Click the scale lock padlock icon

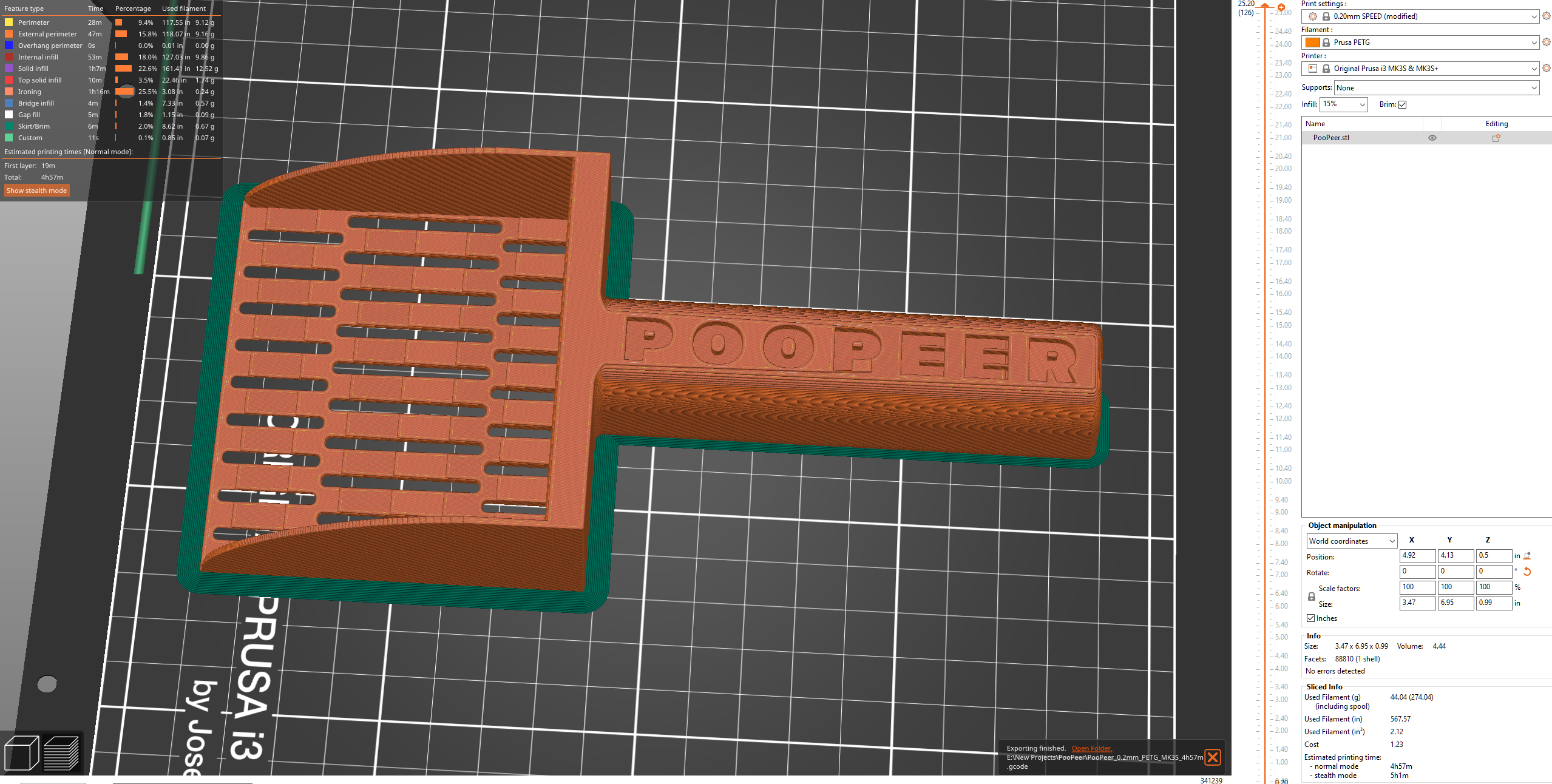point(1311,596)
